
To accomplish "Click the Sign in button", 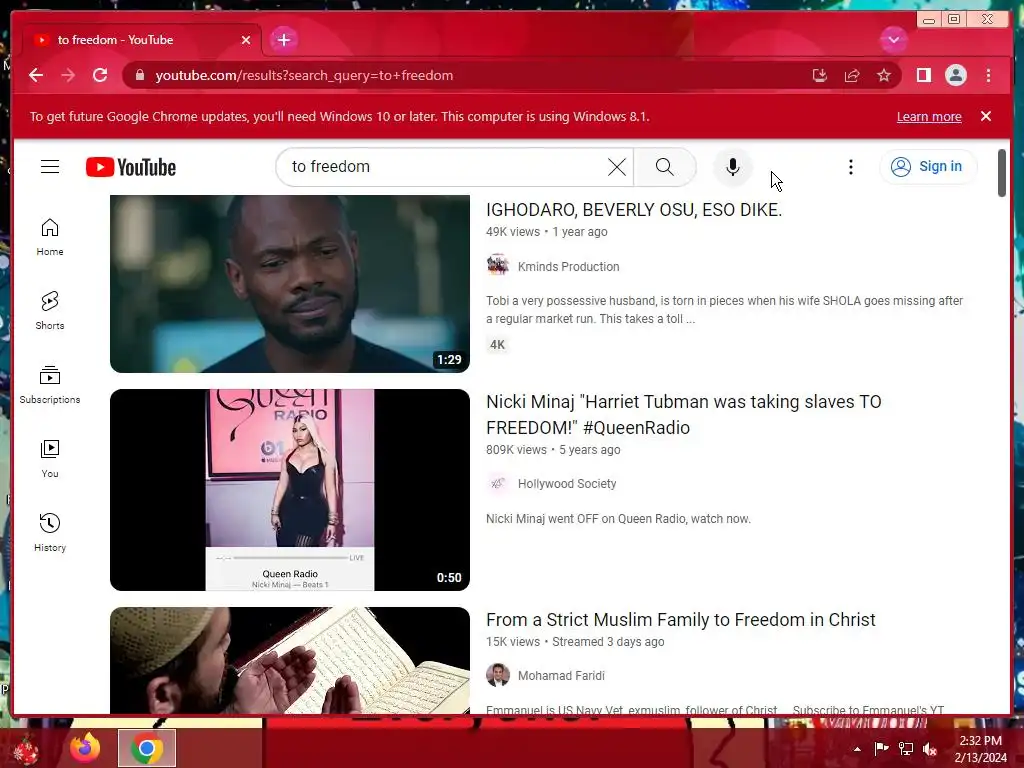I will [x=927, y=167].
